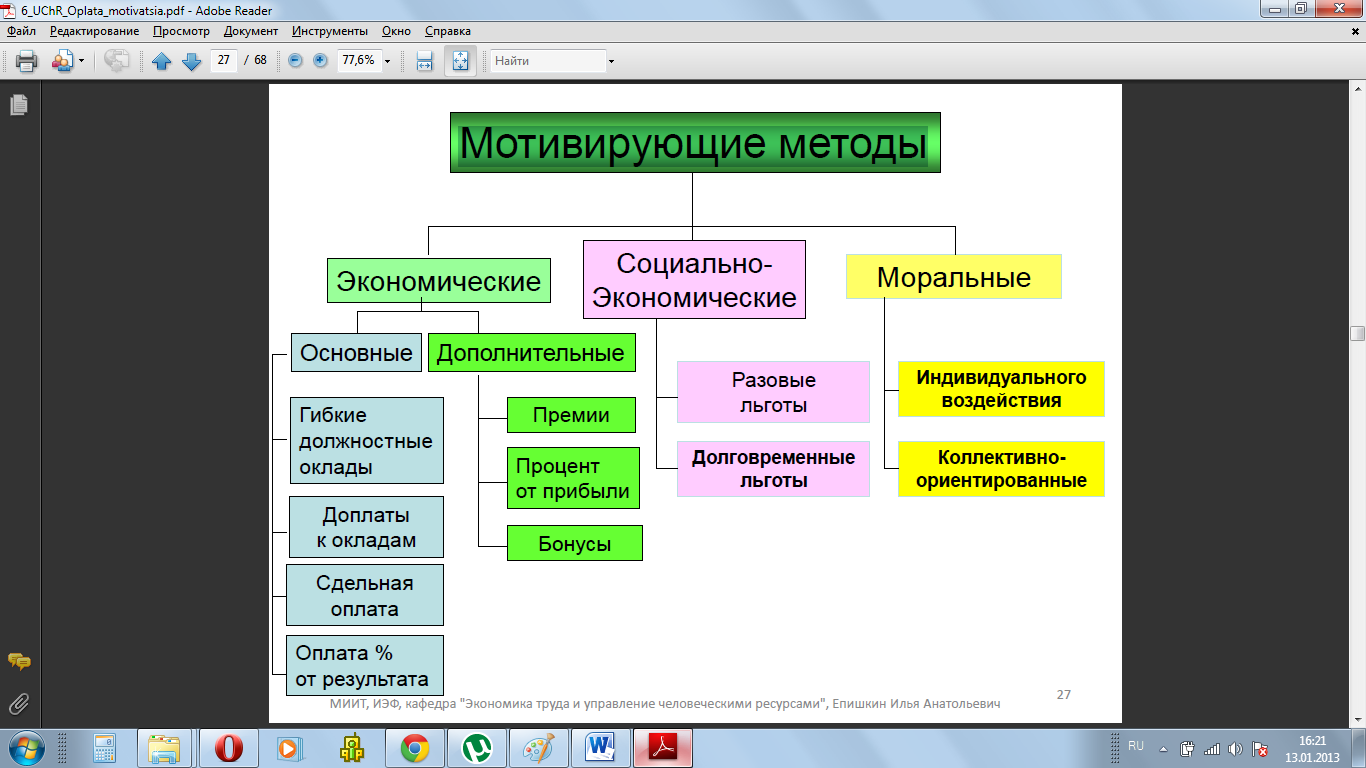Click the Доплаты к окладам box

pos(367,528)
